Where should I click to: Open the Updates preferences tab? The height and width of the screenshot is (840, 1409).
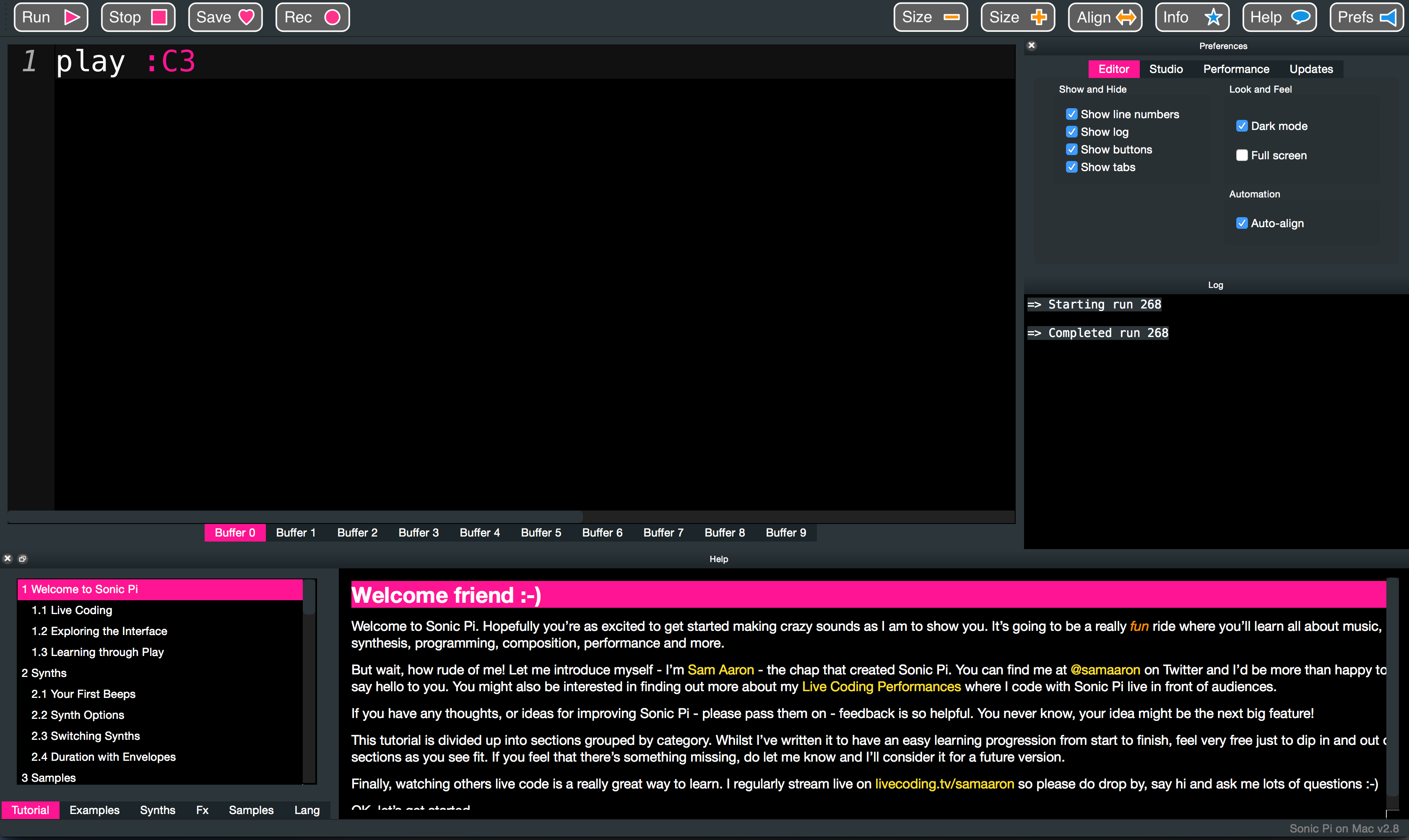1311,69
